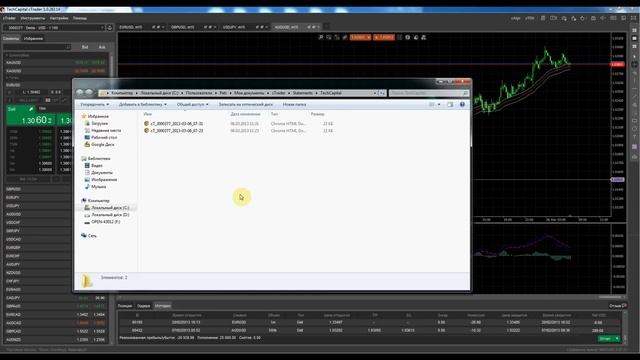
Task: Open cAlgo from the top toolbar
Action: [x=516, y=18]
